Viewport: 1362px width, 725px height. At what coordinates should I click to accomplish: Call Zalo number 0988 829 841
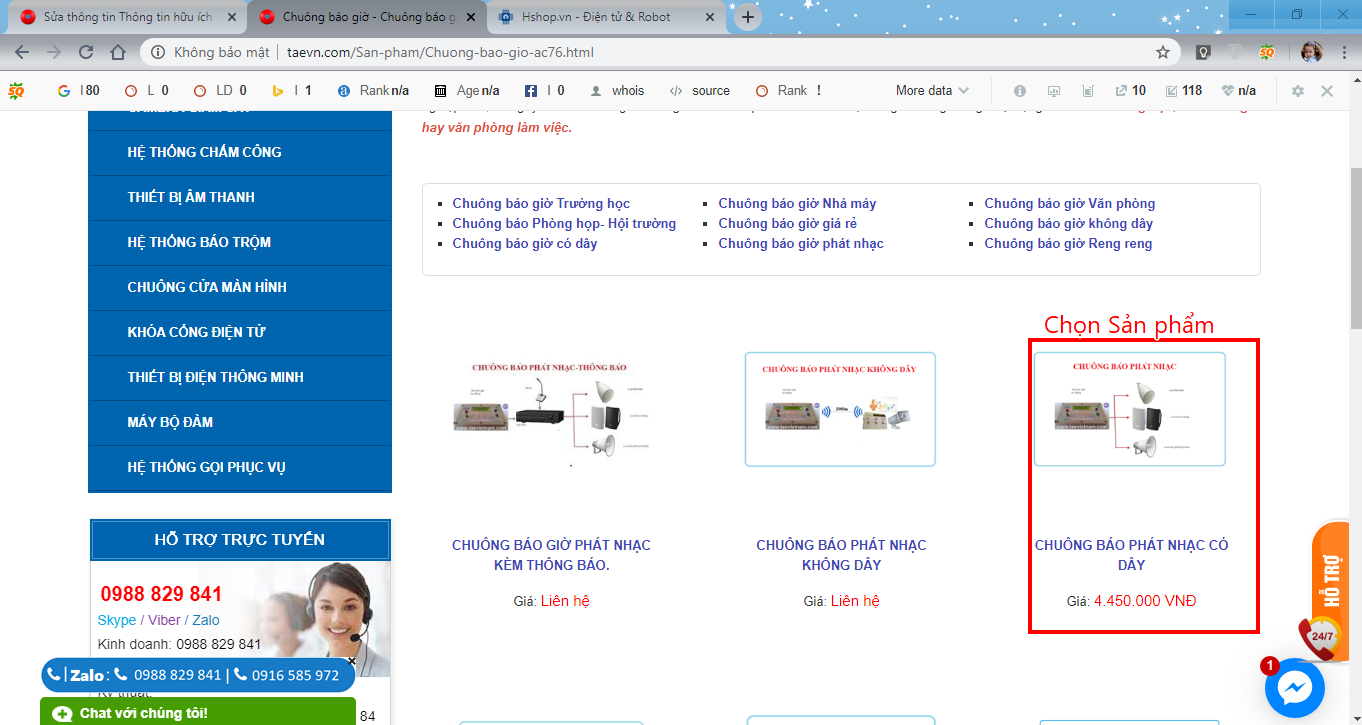click(x=167, y=675)
